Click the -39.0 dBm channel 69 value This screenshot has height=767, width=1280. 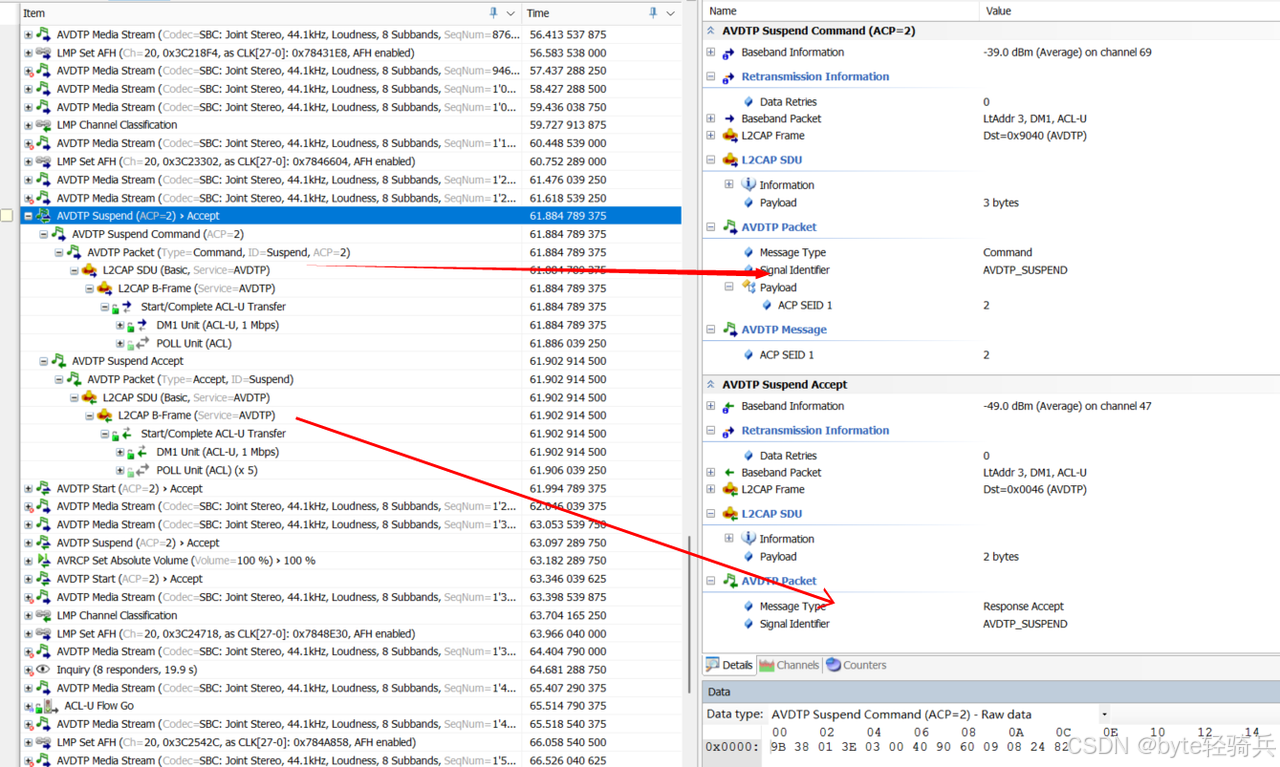[x=1067, y=52]
